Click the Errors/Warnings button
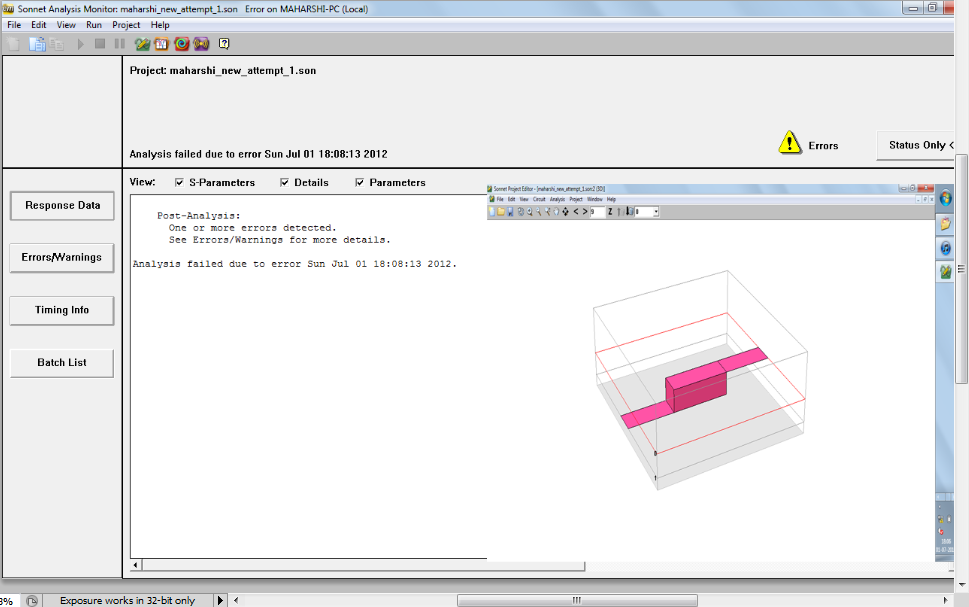The image size is (969, 607). click(62, 257)
